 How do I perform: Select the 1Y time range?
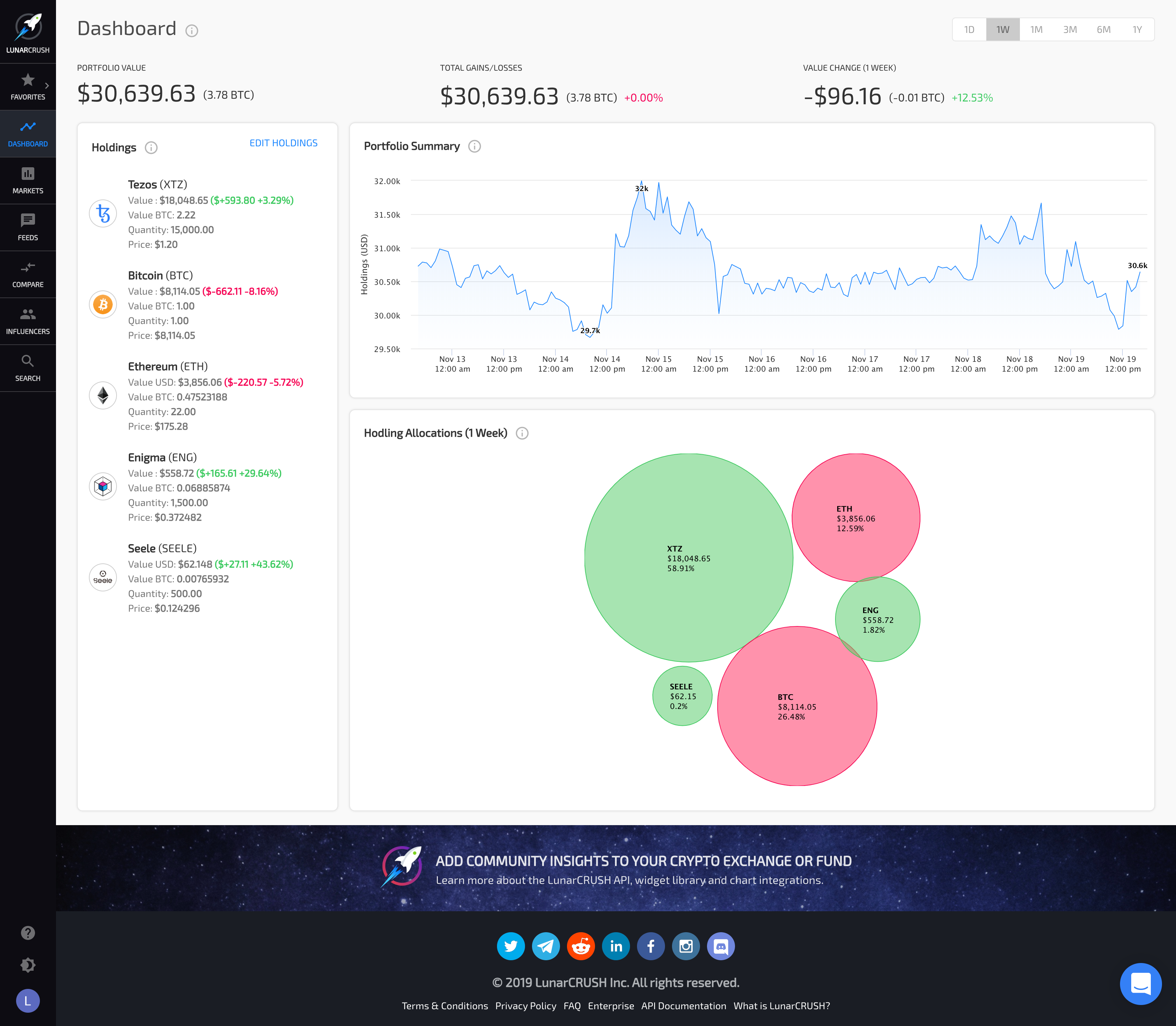[1137, 30]
